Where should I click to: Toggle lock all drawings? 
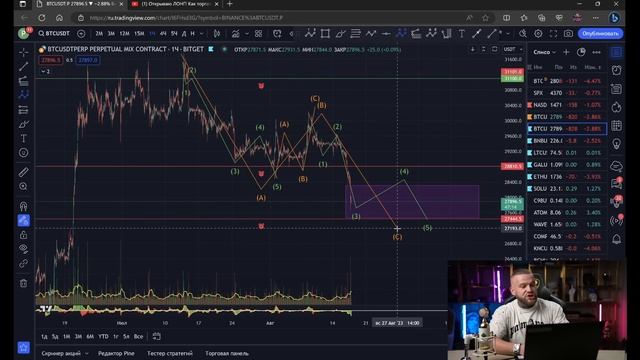click(x=23, y=235)
